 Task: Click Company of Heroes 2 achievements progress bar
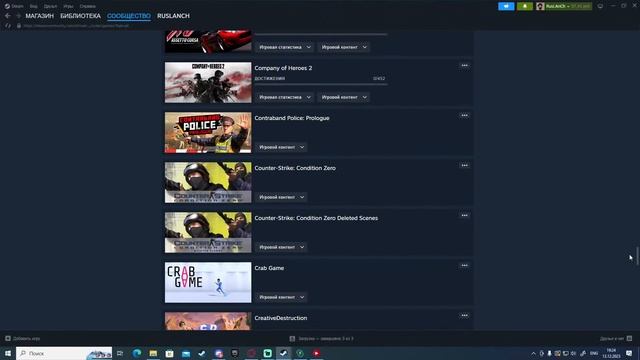pyautogui.click(x=321, y=84)
